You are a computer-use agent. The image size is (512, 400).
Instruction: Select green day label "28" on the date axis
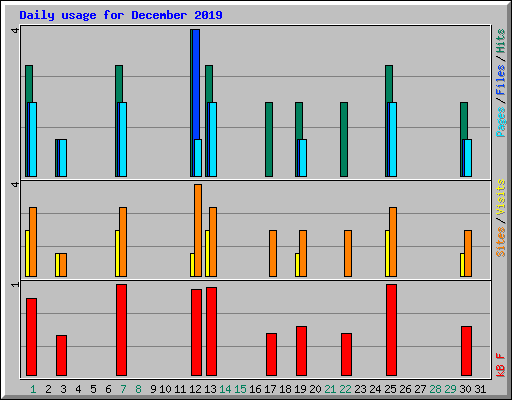click(435, 389)
